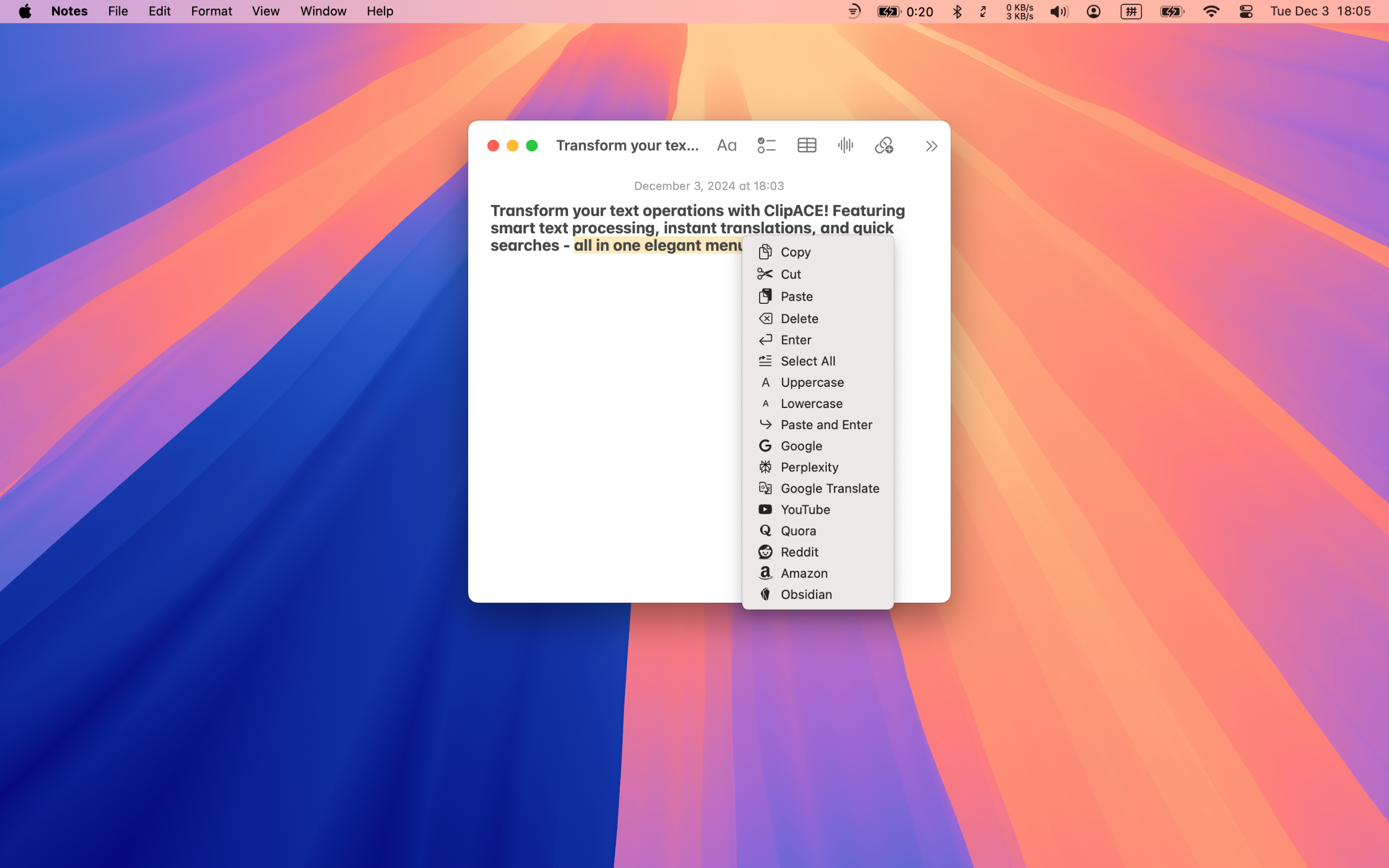Minimize the Notes window
Image resolution: width=1389 pixels, height=868 pixels.
pyautogui.click(x=513, y=146)
